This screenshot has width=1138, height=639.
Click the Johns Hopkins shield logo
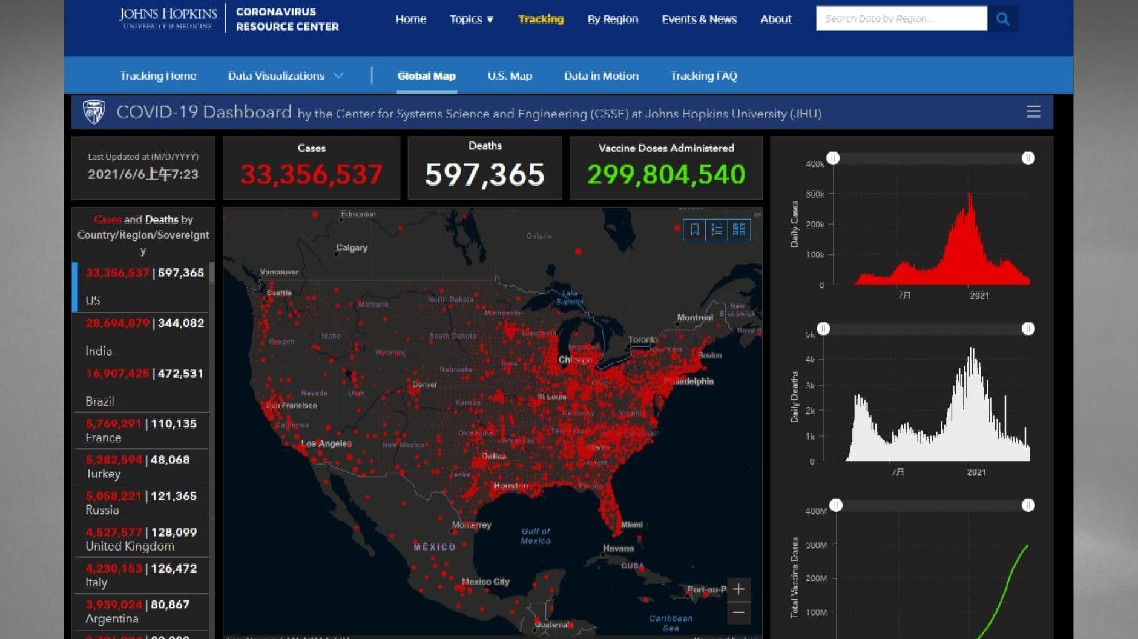(x=94, y=112)
